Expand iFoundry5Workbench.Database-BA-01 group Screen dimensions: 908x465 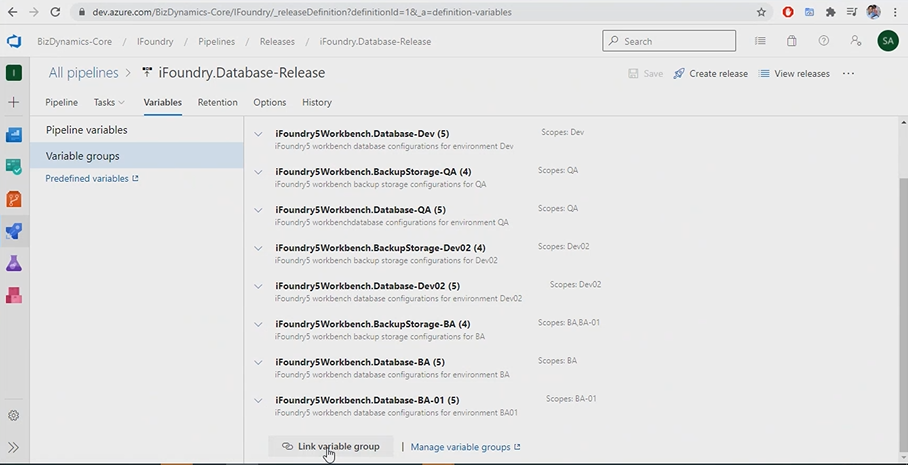click(x=258, y=401)
